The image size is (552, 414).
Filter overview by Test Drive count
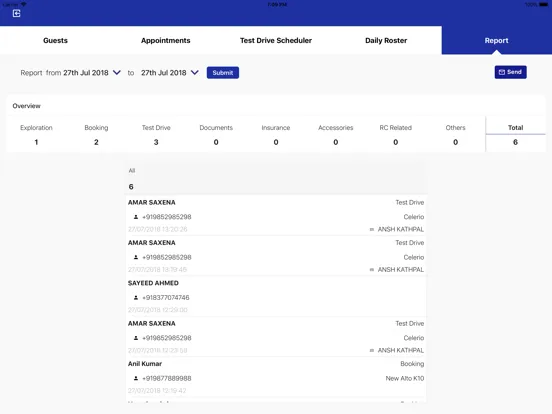click(x=156, y=135)
